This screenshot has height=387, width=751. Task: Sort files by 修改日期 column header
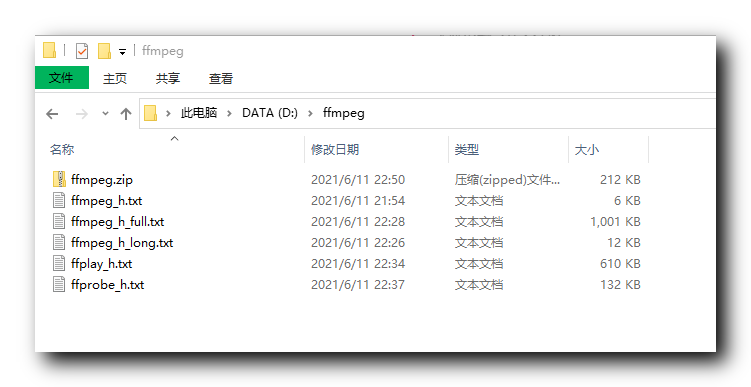(335, 149)
